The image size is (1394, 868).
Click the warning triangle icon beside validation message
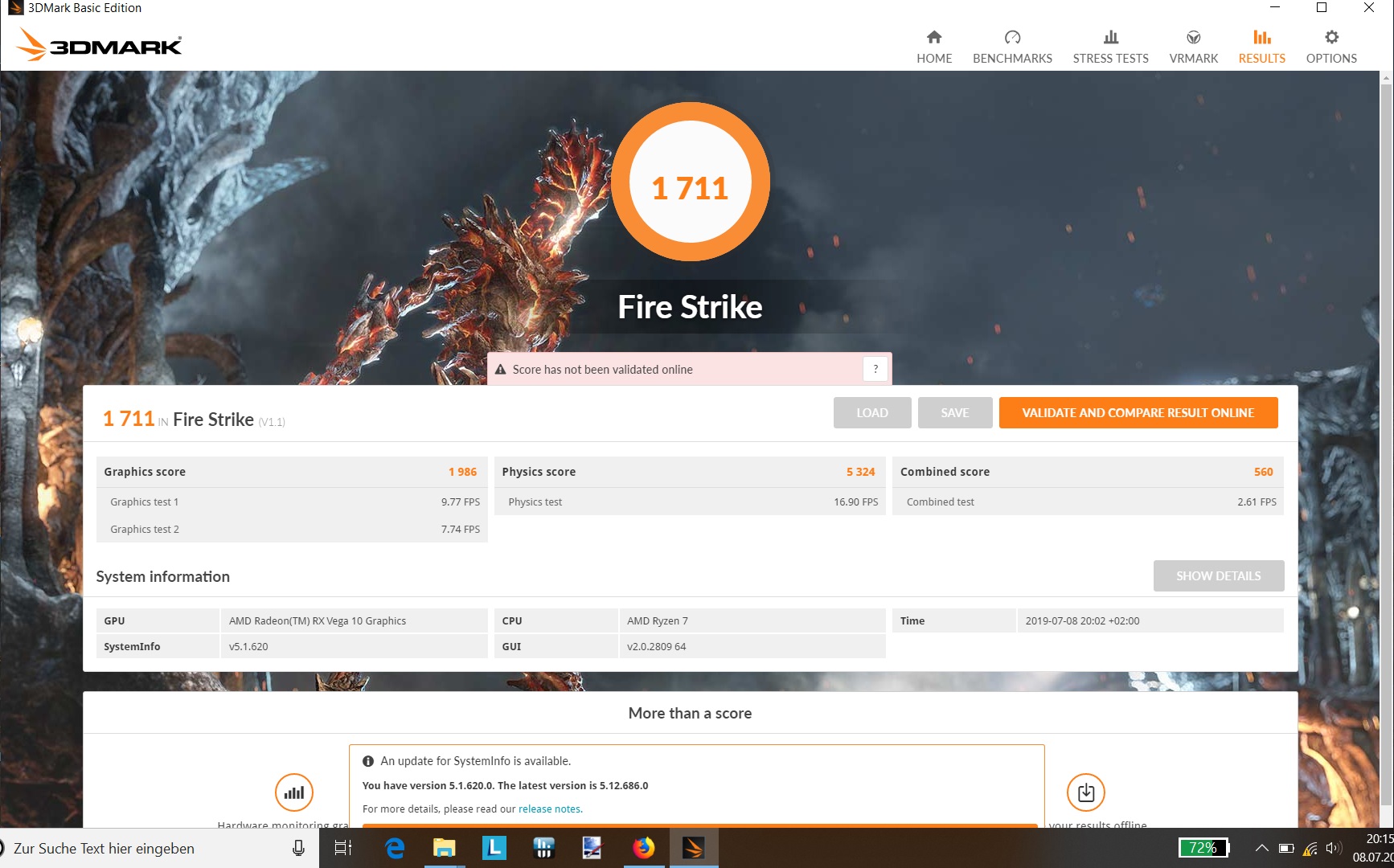pos(500,370)
